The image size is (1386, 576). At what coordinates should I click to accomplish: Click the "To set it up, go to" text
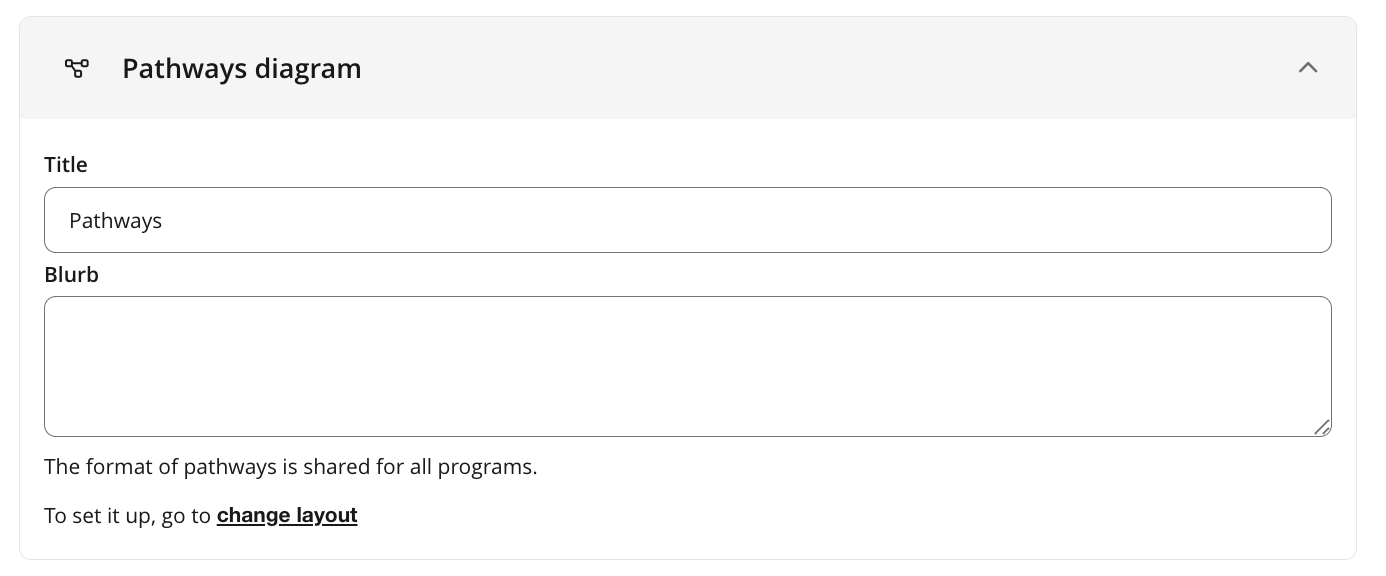(127, 516)
